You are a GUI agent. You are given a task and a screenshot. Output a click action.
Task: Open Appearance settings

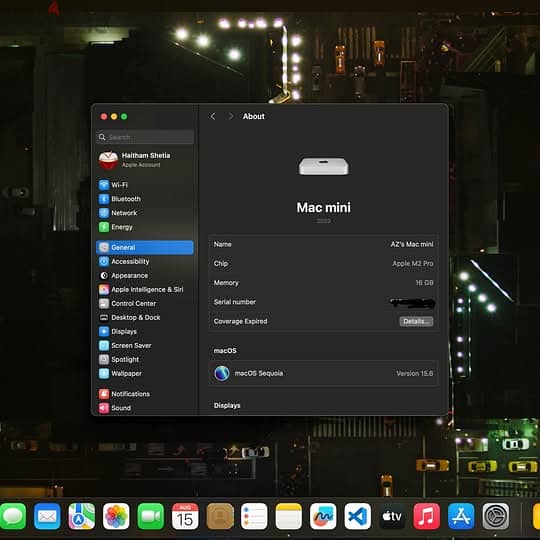click(x=145, y=276)
